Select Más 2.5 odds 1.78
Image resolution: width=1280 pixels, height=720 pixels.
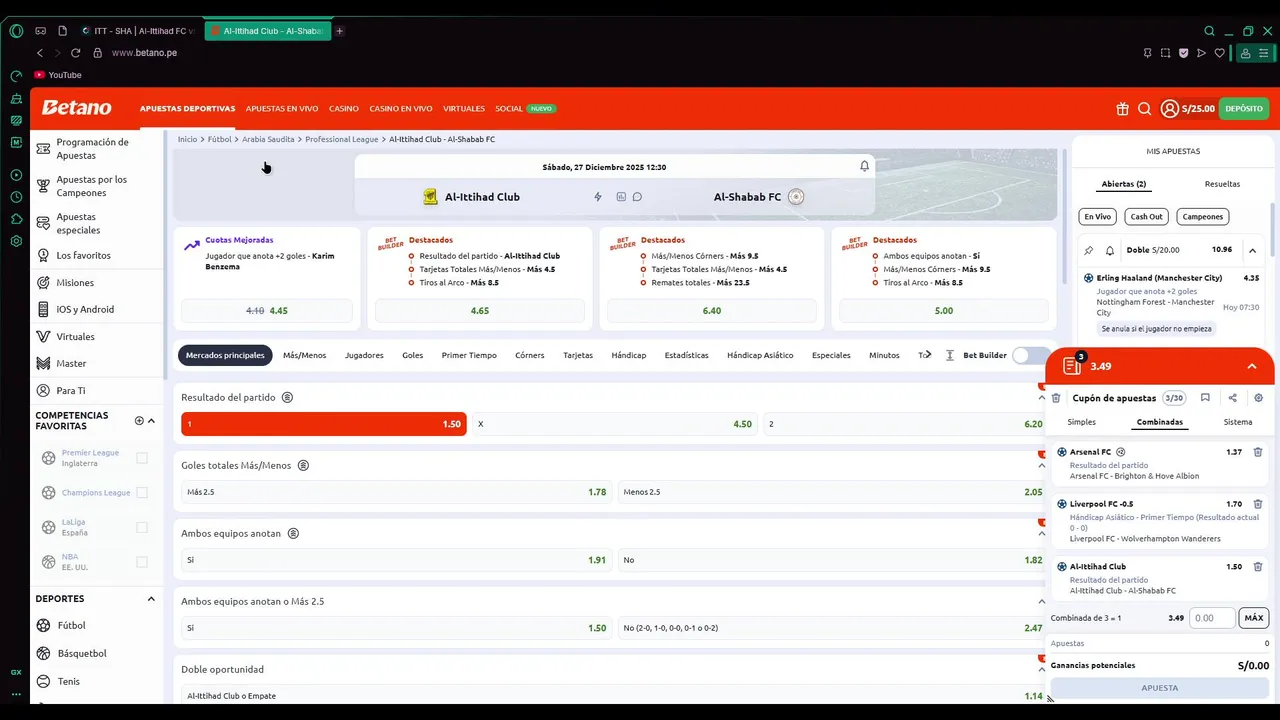point(396,492)
